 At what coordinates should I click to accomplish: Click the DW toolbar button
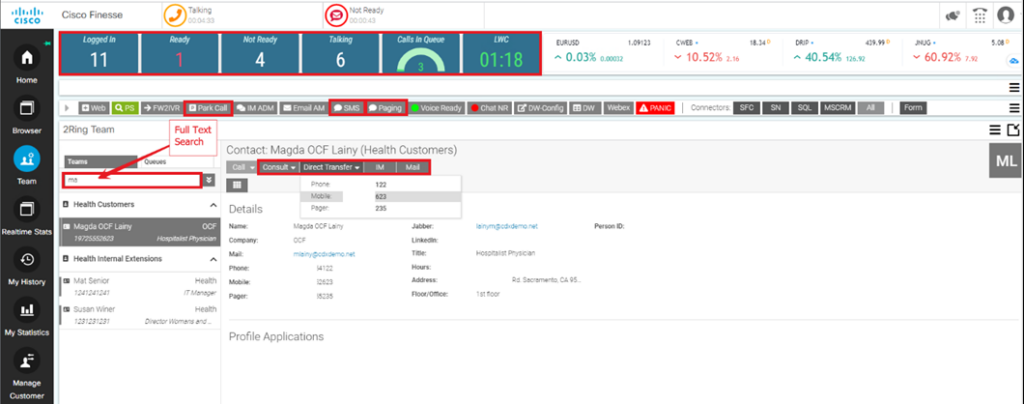point(584,108)
